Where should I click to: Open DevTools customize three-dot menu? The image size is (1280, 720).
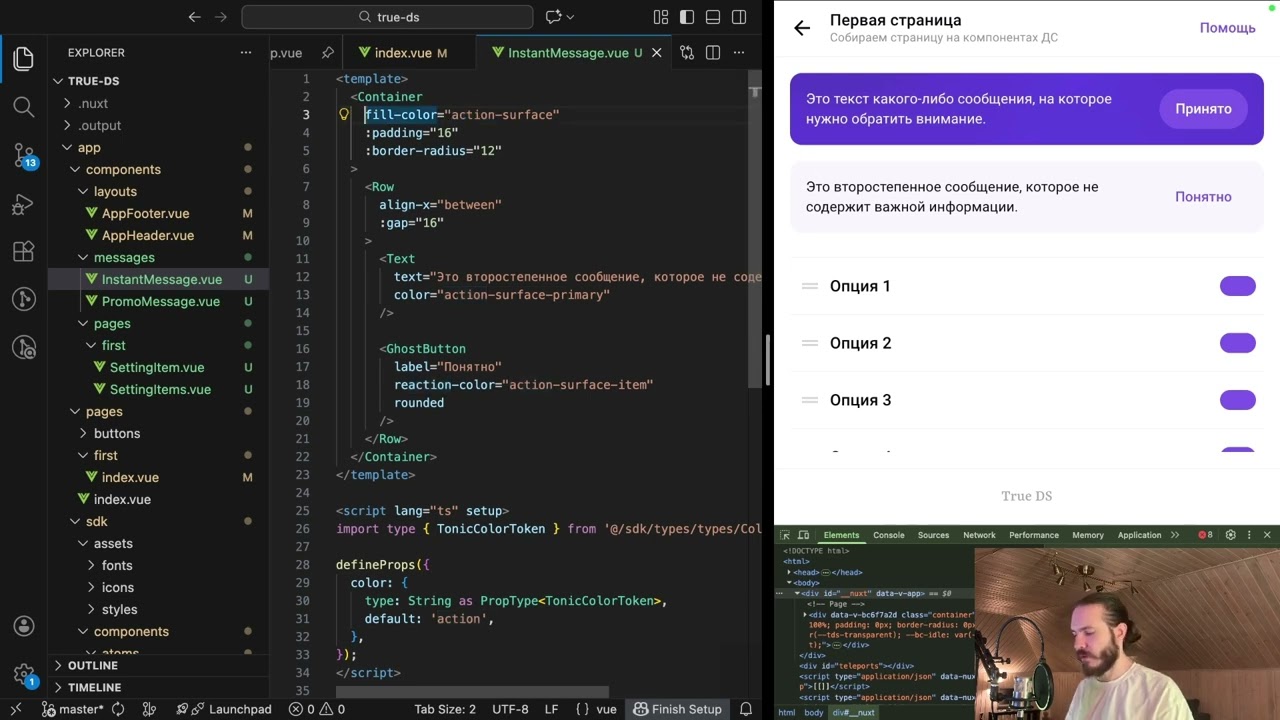pos(1248,535)
